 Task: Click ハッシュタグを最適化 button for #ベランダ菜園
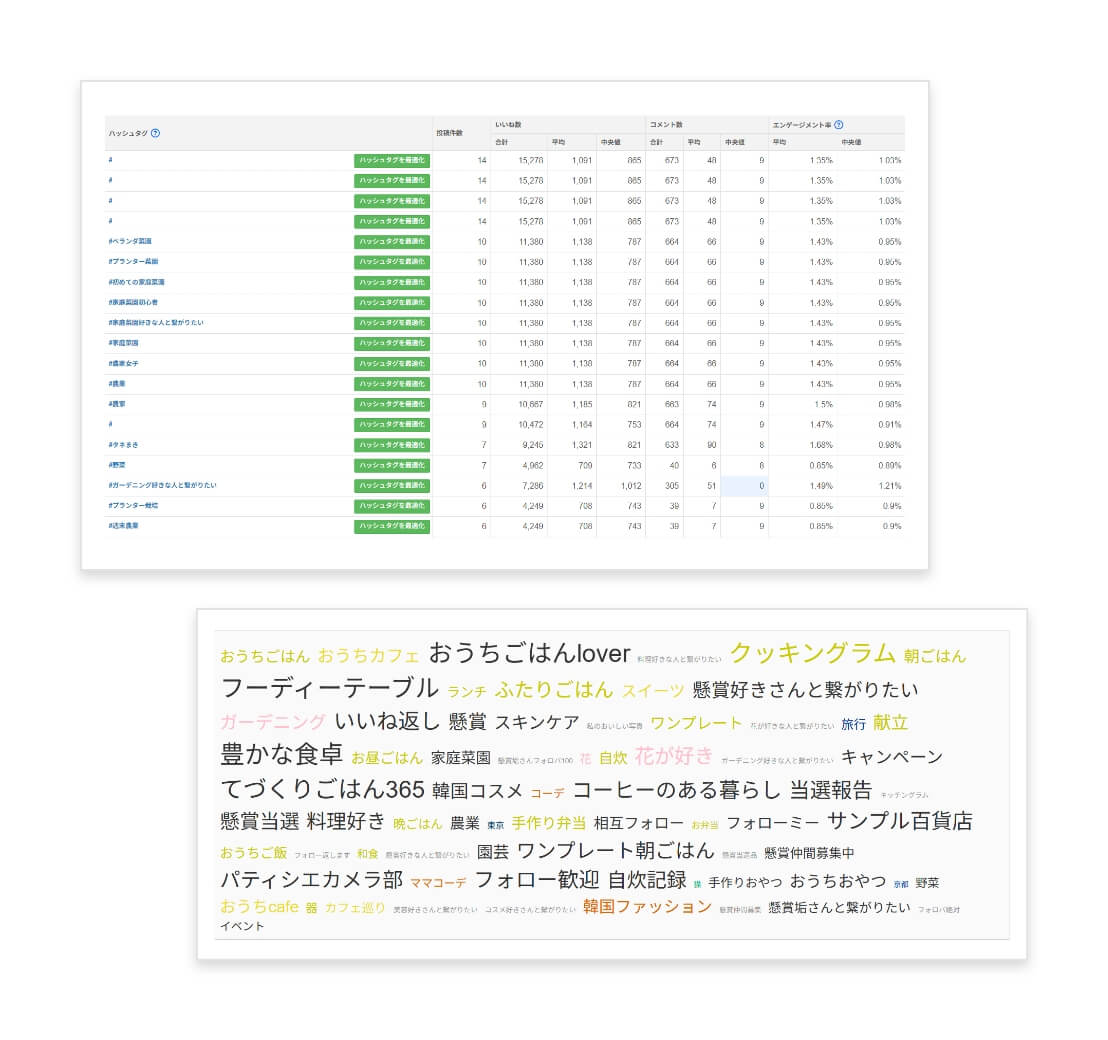392,241
